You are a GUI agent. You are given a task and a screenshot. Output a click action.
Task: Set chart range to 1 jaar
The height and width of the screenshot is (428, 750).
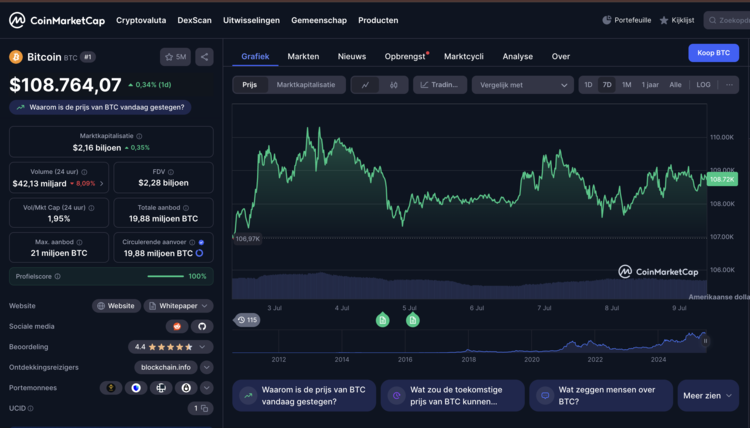tap(650, 85)
